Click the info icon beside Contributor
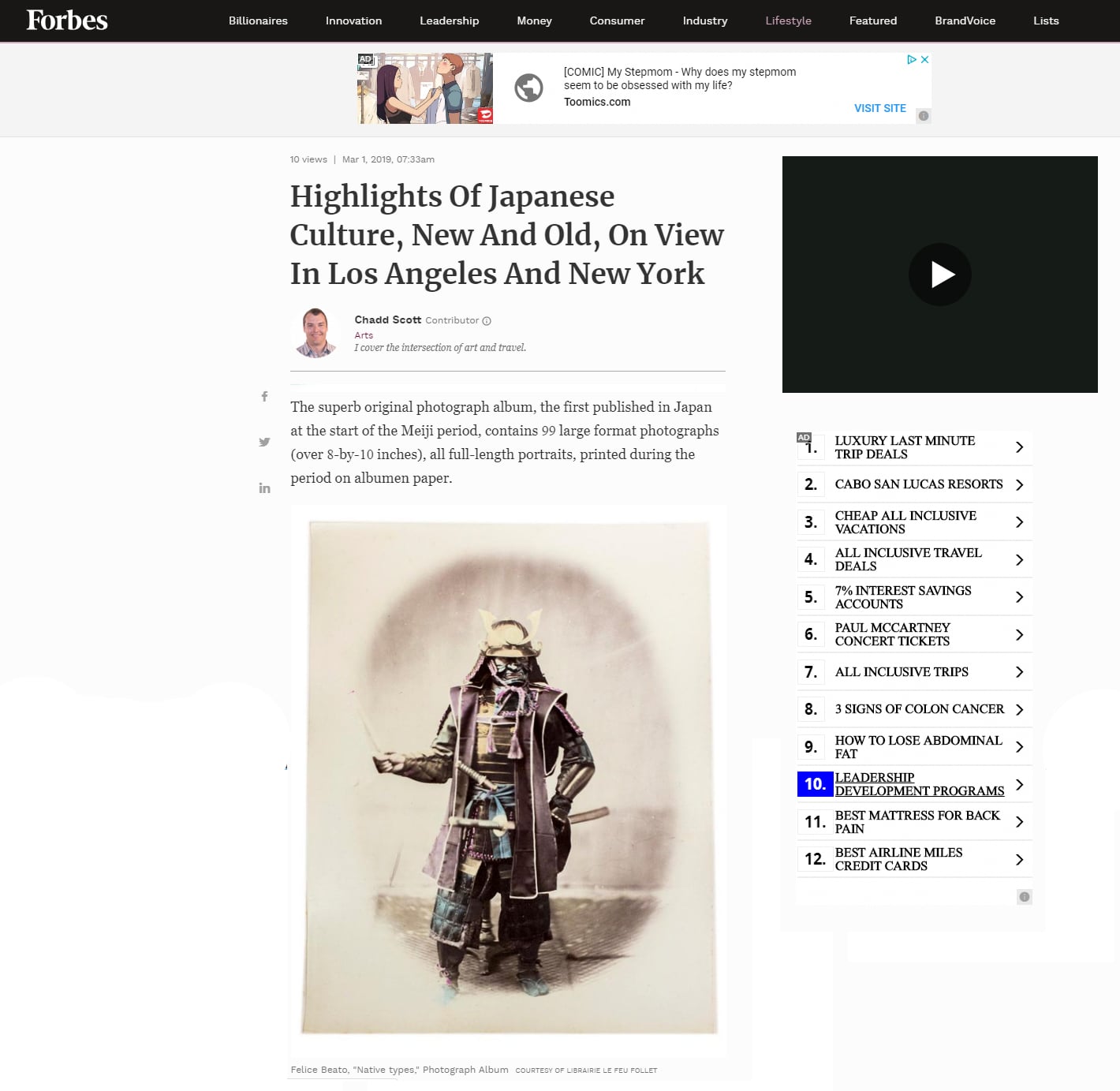 [x=487, y=321]
